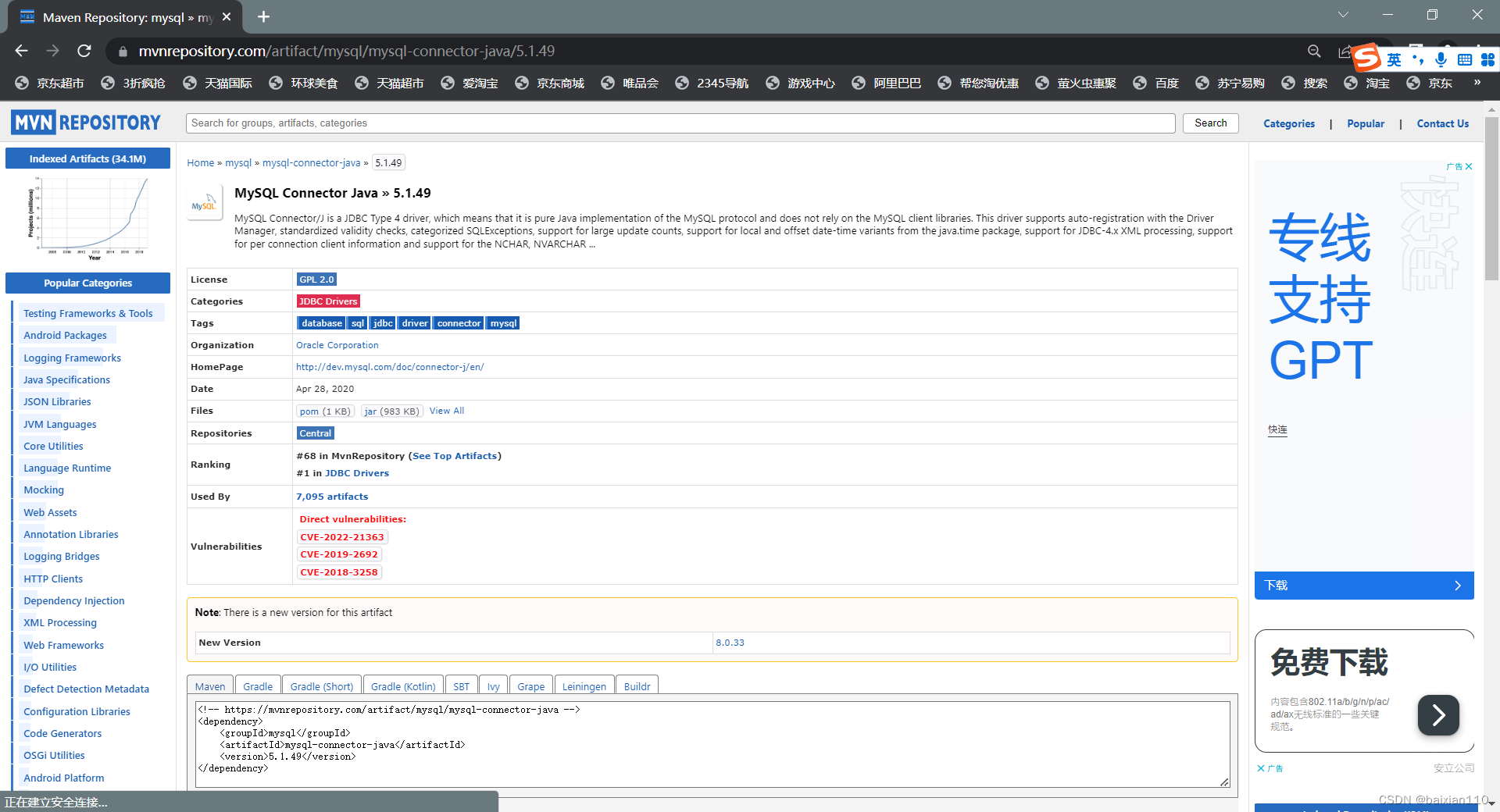
Task: Click the 下载 bar chevron in the ad
Action: [x=1458, y=586]
